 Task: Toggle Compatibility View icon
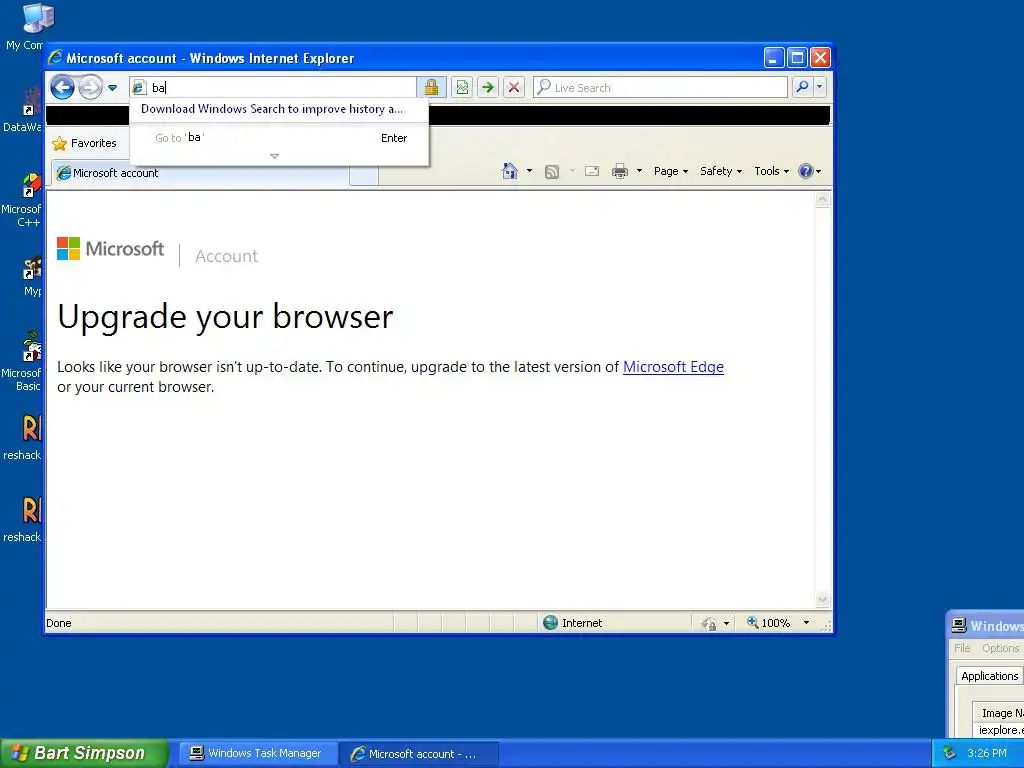(462, 88)
